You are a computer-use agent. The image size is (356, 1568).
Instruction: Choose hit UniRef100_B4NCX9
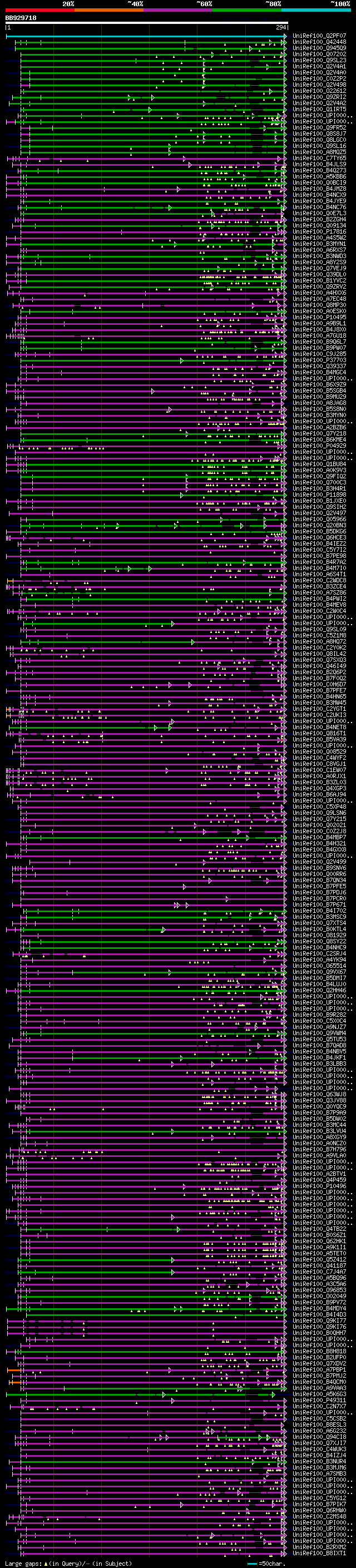click(319, 195)
